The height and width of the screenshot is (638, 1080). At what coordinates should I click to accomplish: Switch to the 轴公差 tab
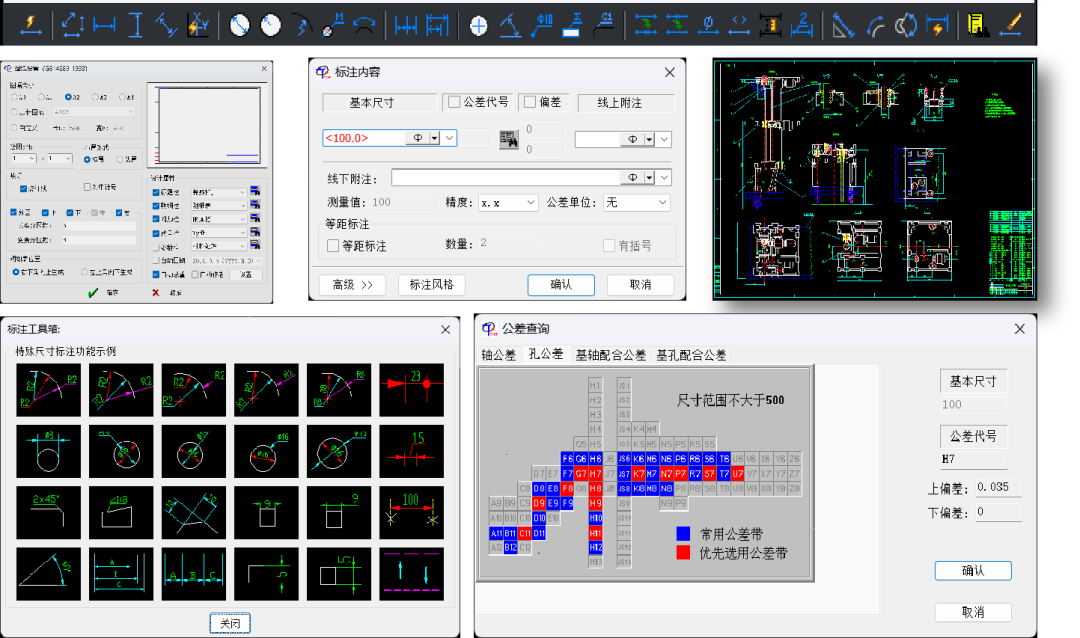tap(499, 355)
